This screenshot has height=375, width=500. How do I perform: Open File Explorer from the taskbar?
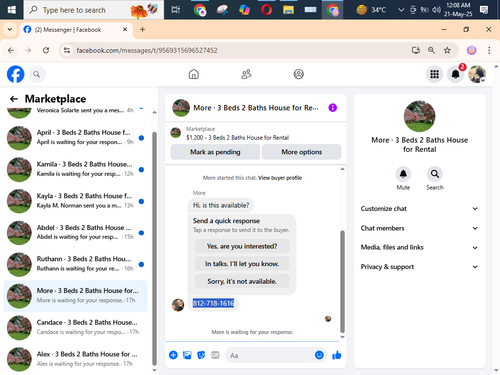coord(288,10)
